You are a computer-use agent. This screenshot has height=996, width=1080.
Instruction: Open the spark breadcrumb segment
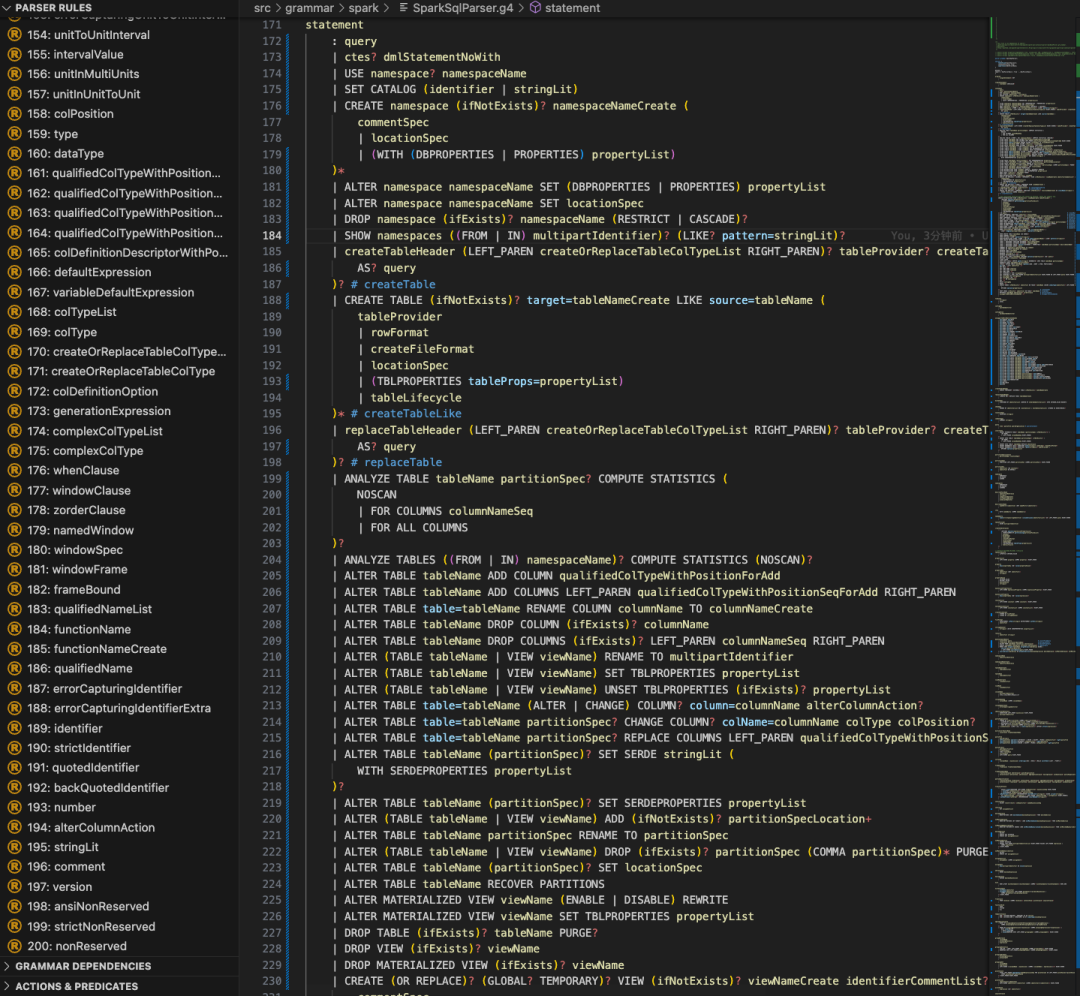pos(363,8)
